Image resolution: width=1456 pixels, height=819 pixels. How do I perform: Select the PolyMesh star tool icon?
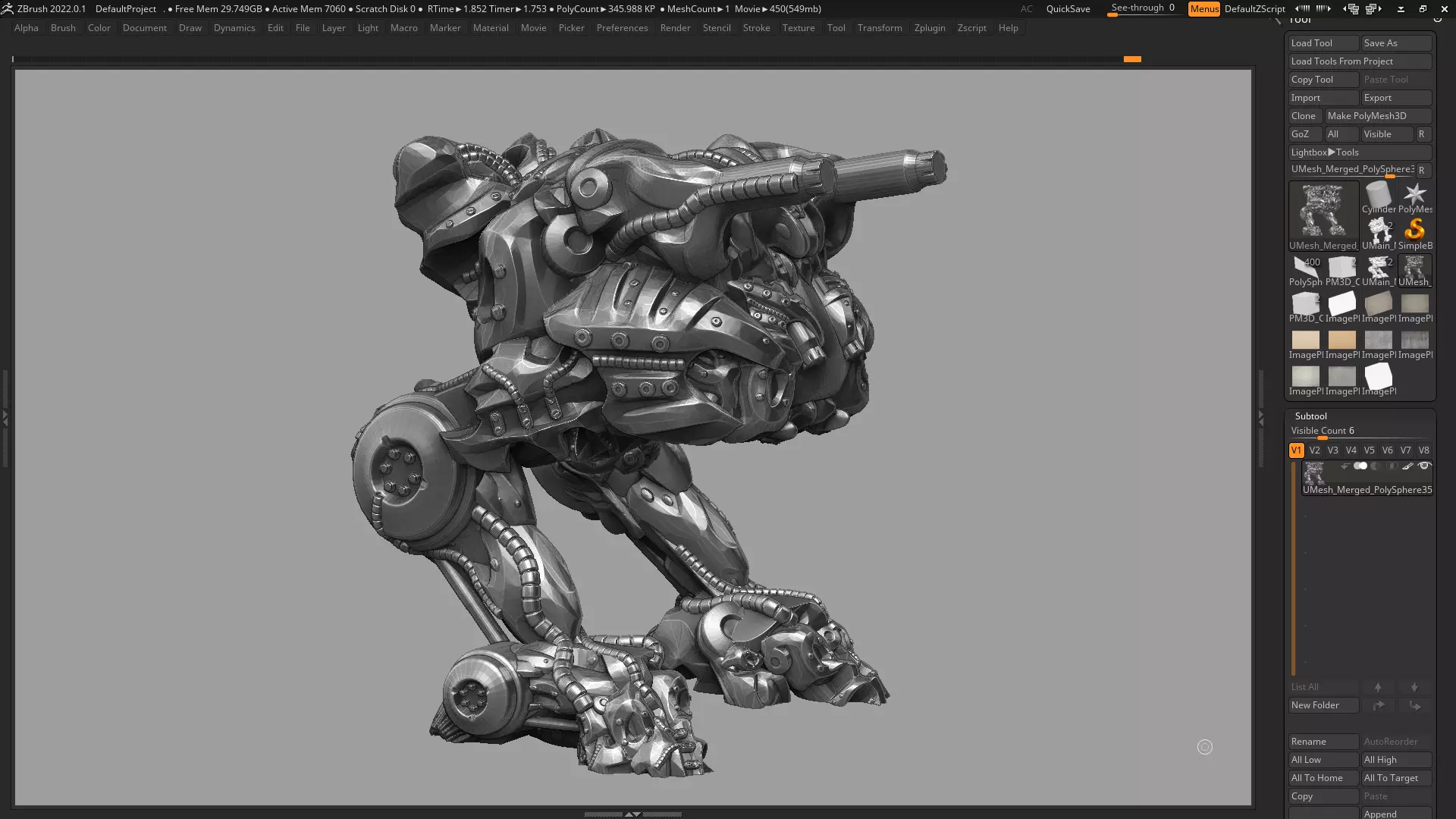pos(1414,196)
